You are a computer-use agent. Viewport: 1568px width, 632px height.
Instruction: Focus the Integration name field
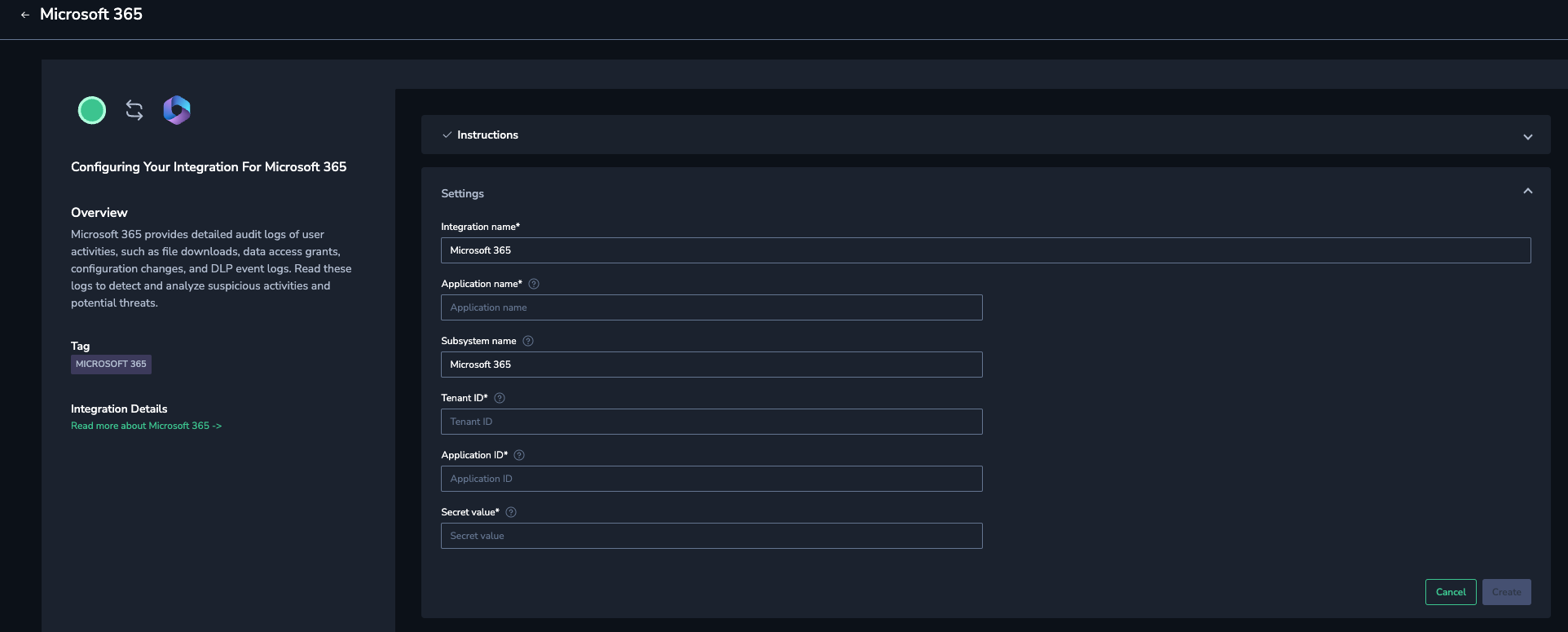[x=985, y=250]
